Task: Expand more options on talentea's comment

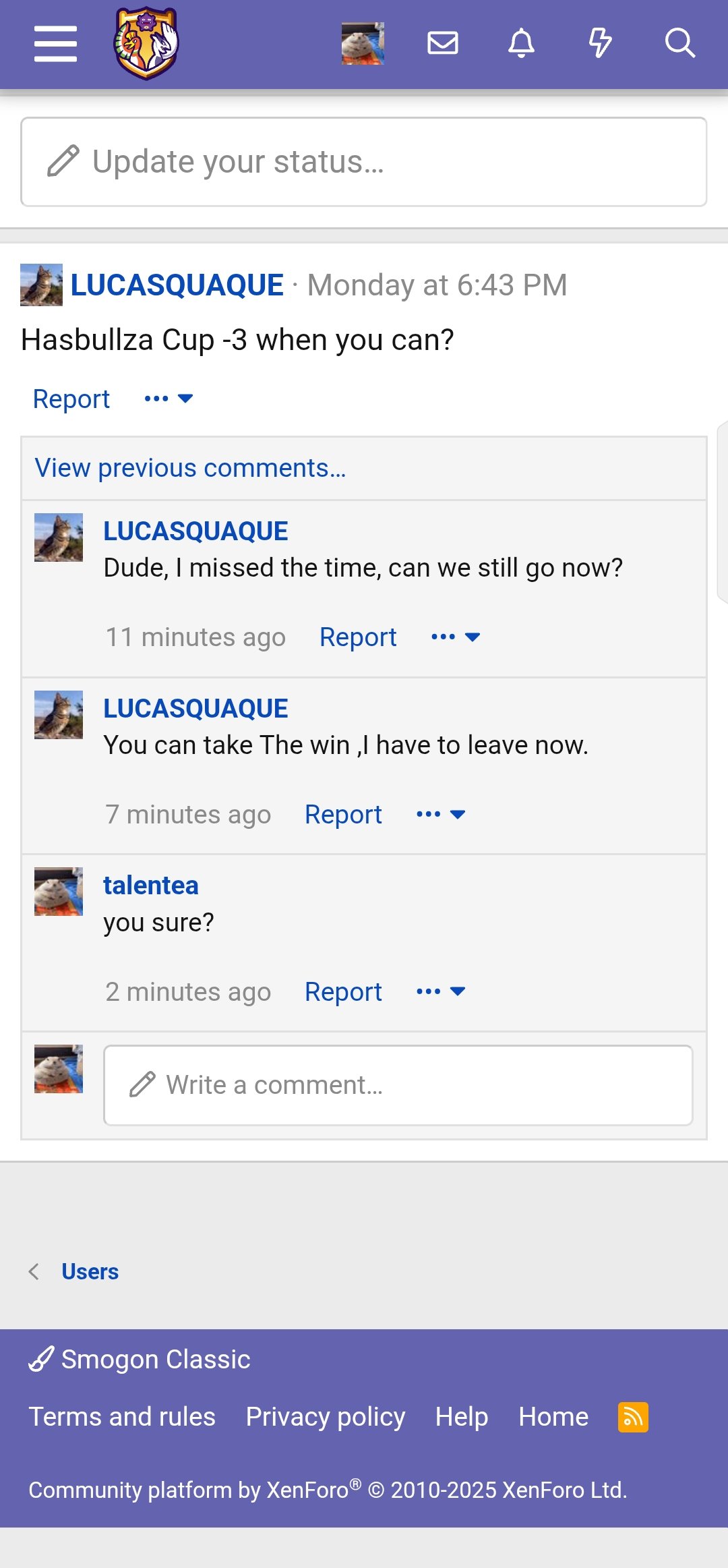Action: pyautogui.click(x=441, y=991)
